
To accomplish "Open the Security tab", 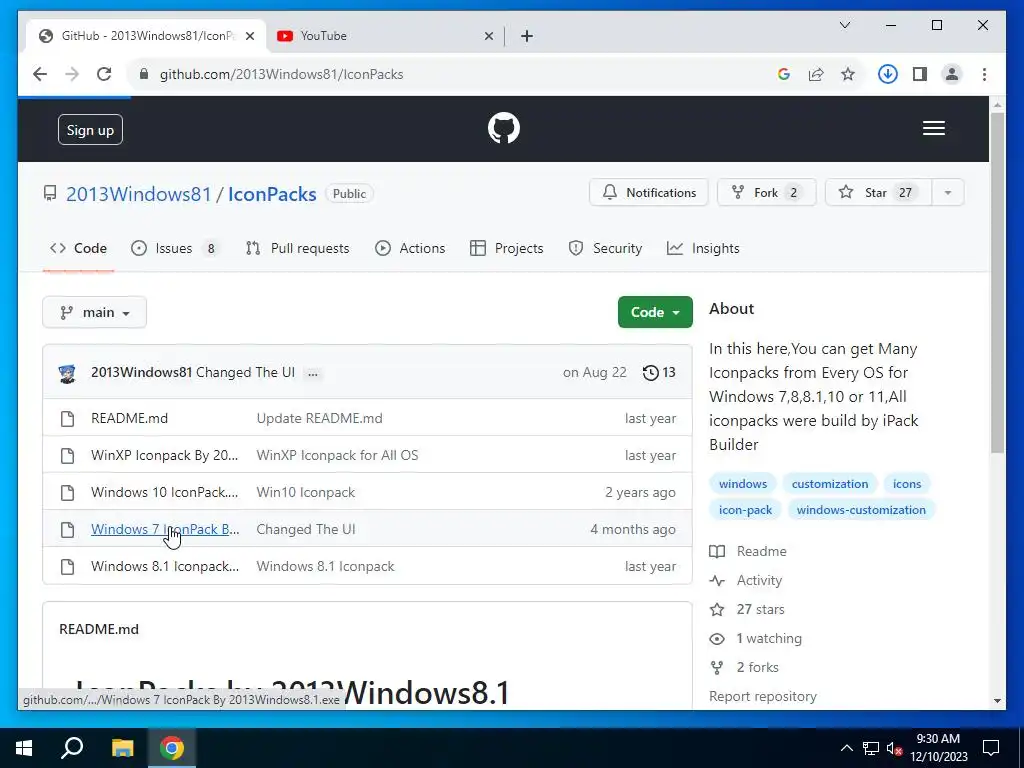I will (x=605, y=248).
